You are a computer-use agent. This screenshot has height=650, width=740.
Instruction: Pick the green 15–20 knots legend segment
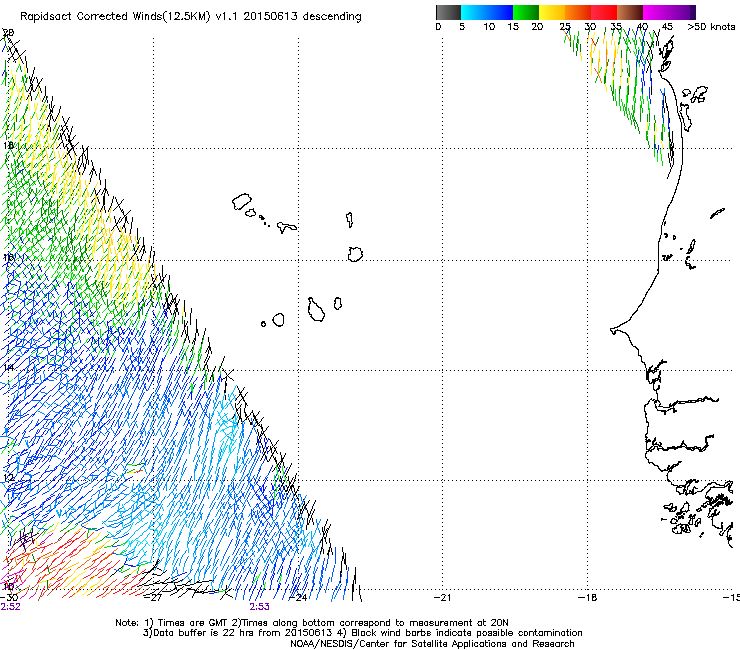coord(526,12)
